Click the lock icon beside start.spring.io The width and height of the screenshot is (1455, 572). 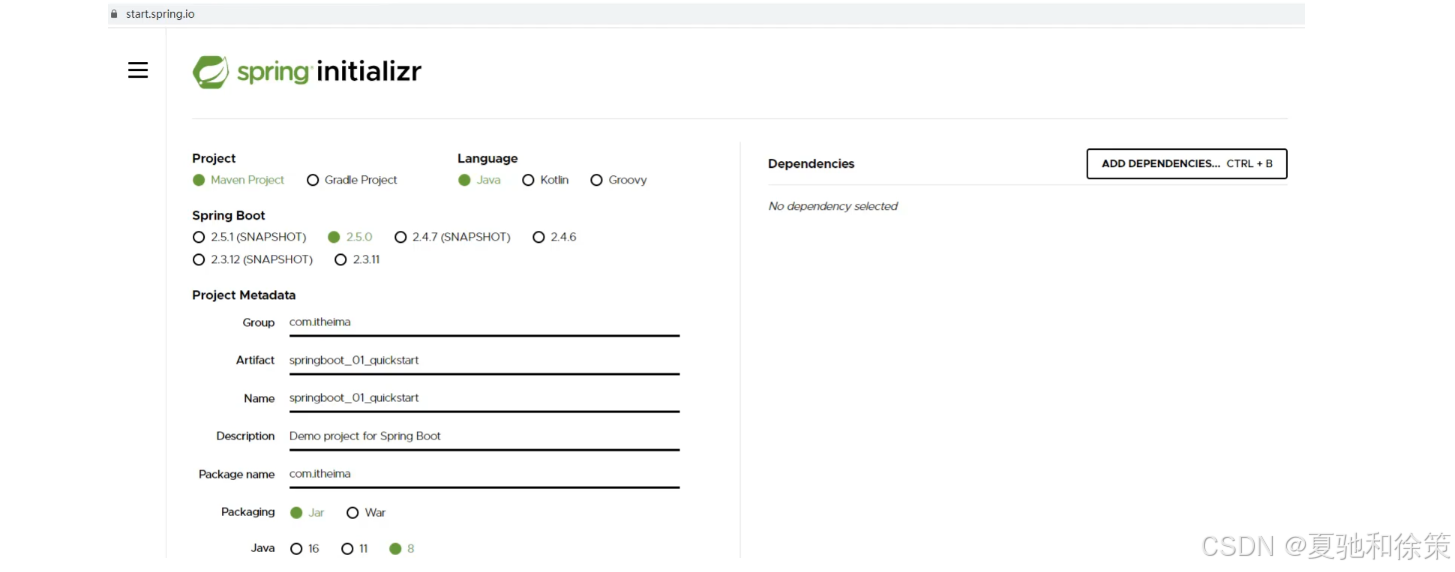115,14
